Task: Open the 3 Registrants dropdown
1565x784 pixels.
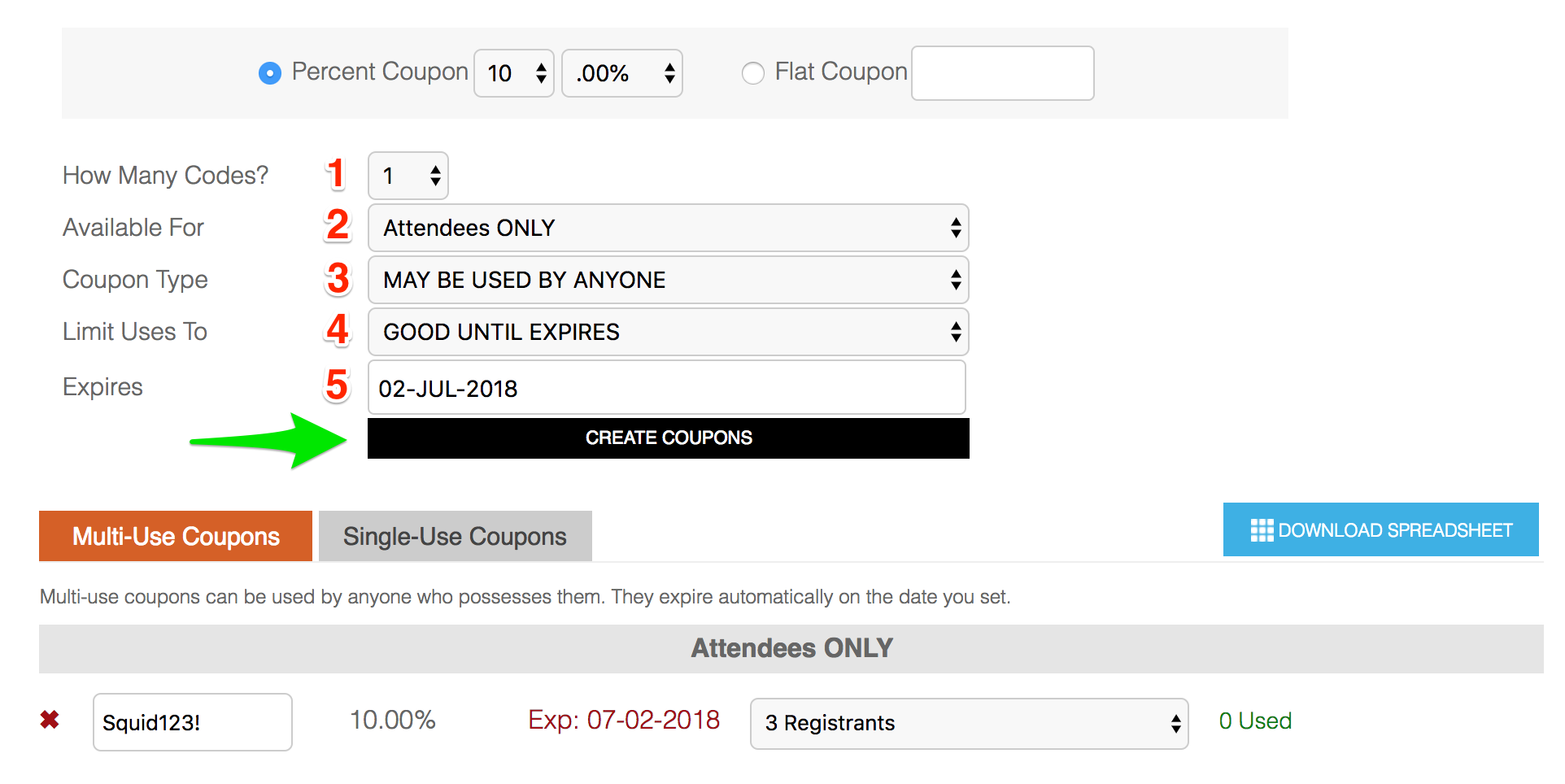Action: pos(970,723)
